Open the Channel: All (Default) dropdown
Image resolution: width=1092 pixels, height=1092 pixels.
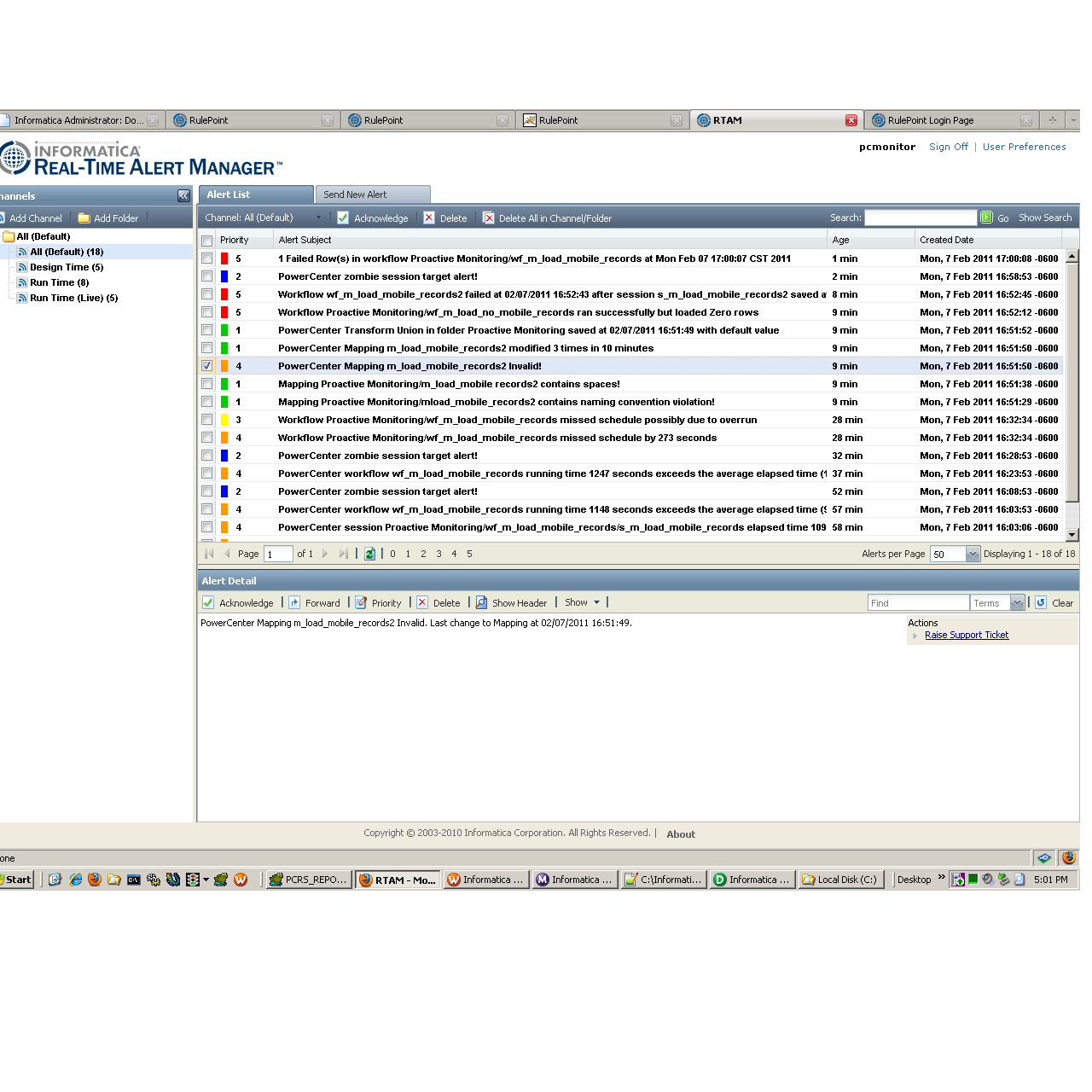319,218
